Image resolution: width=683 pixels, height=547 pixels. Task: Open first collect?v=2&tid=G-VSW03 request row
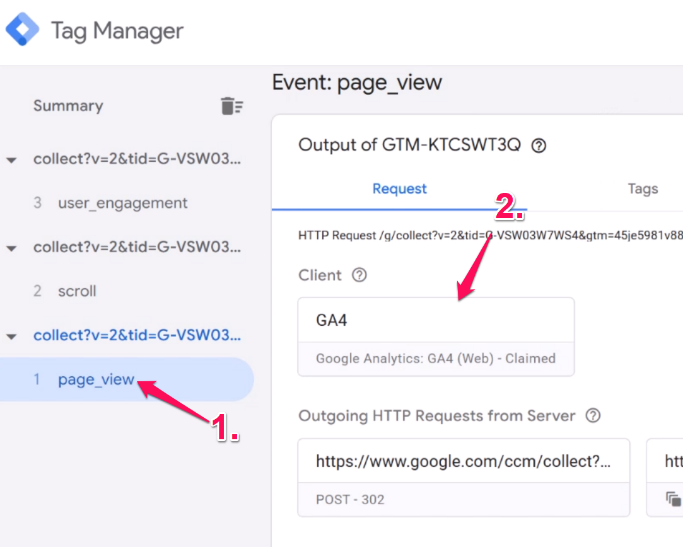pyautogui.click(x=137, y=159)
